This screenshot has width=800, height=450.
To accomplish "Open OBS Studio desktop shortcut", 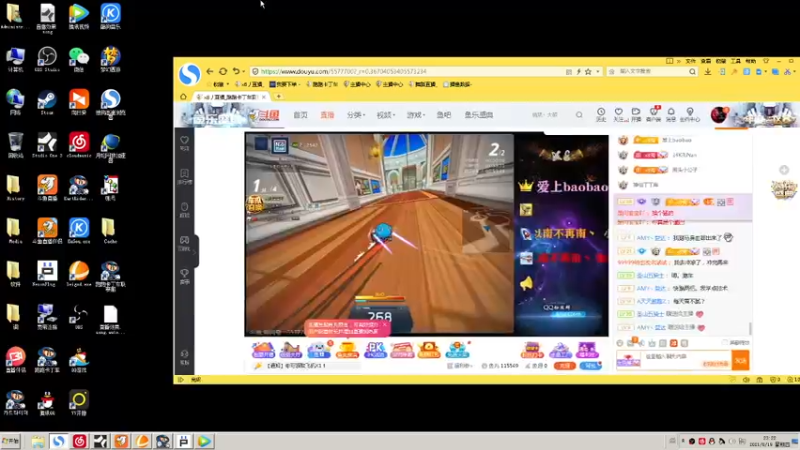I will click(47, 59).
